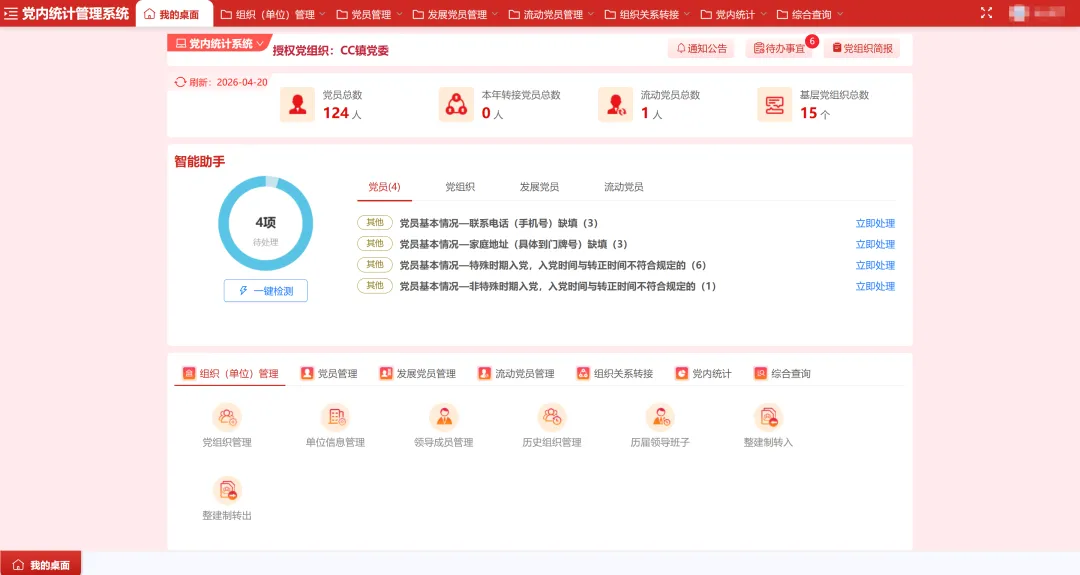Select the 发展党员管理 shortcut tab

coord(417,373)
